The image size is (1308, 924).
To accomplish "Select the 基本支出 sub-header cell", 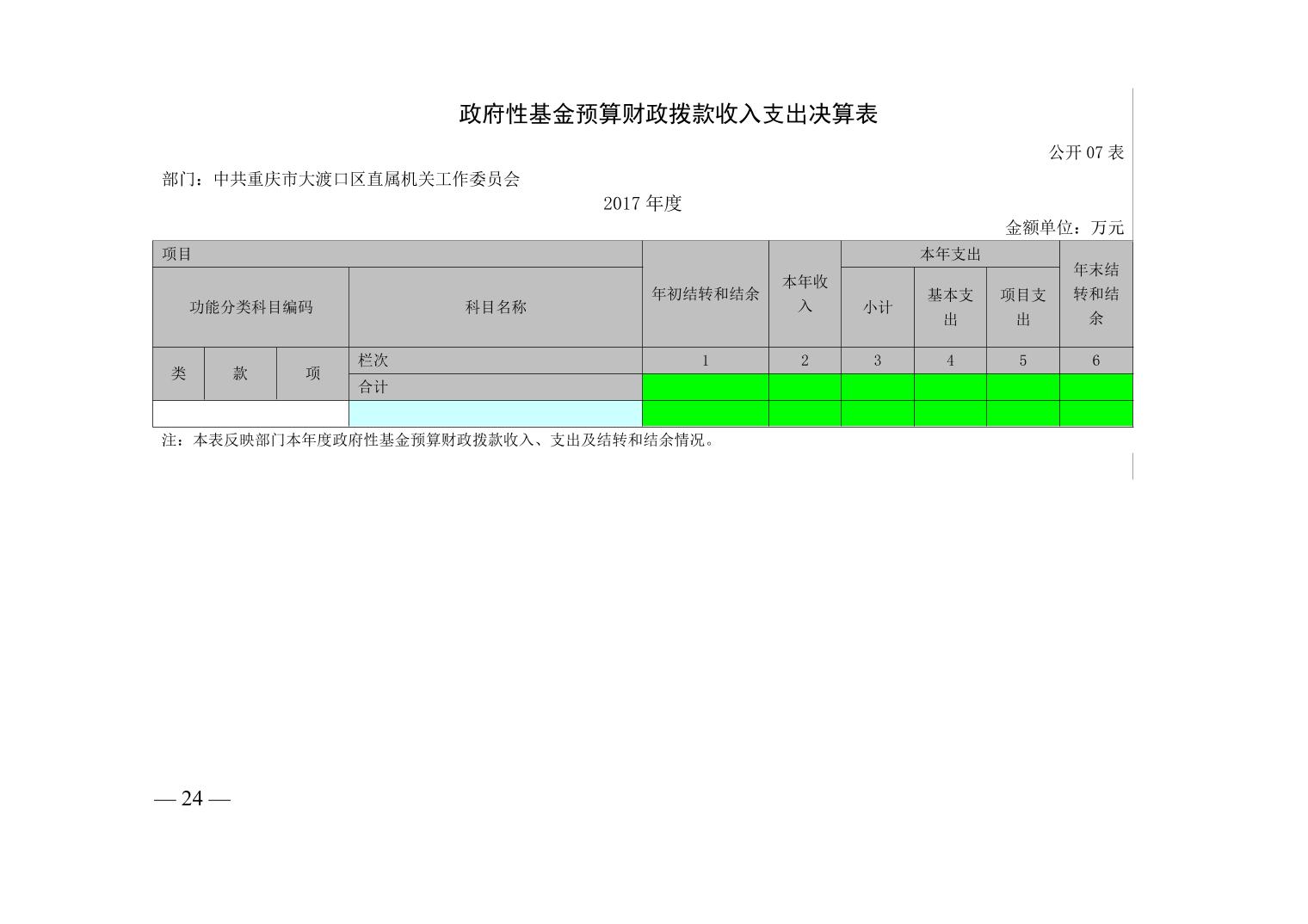I will [x=950, y=307].
